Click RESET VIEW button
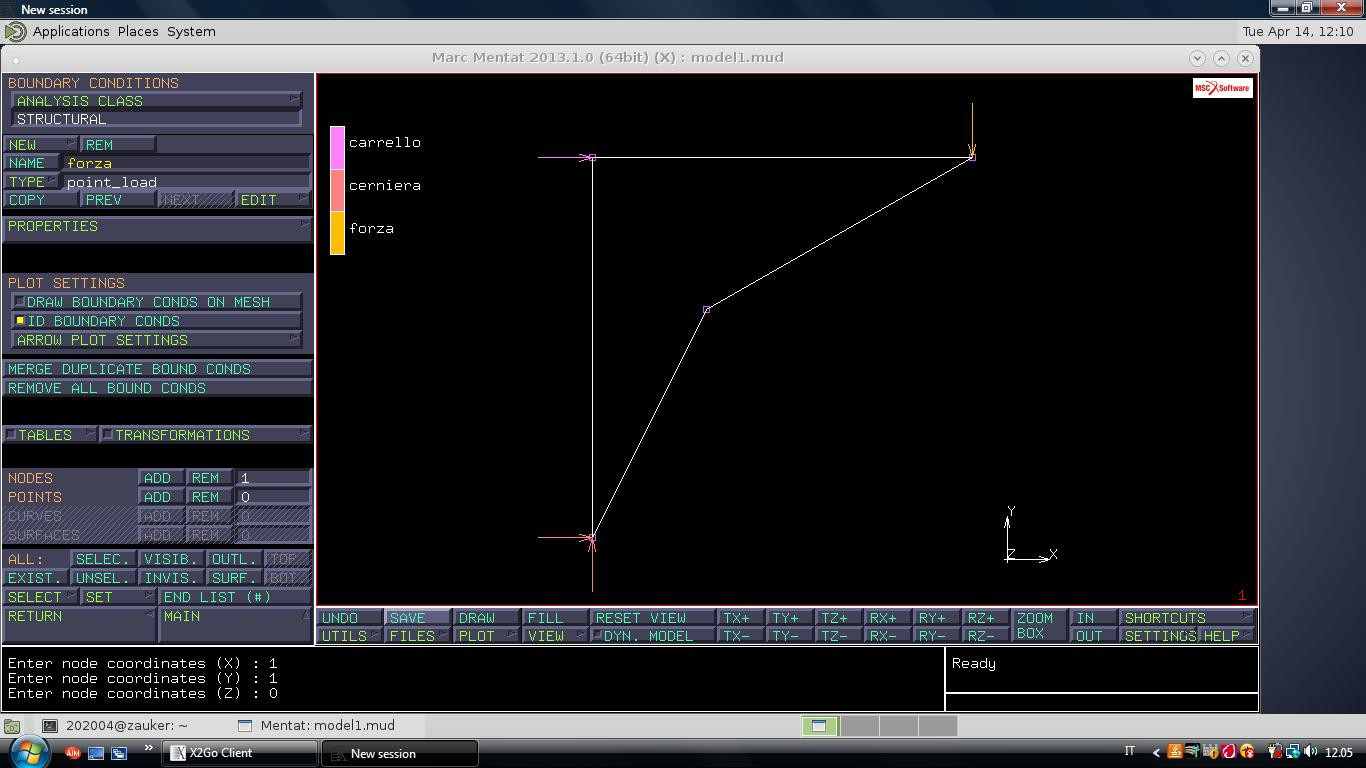1366x768 pixels. [652, 618]
